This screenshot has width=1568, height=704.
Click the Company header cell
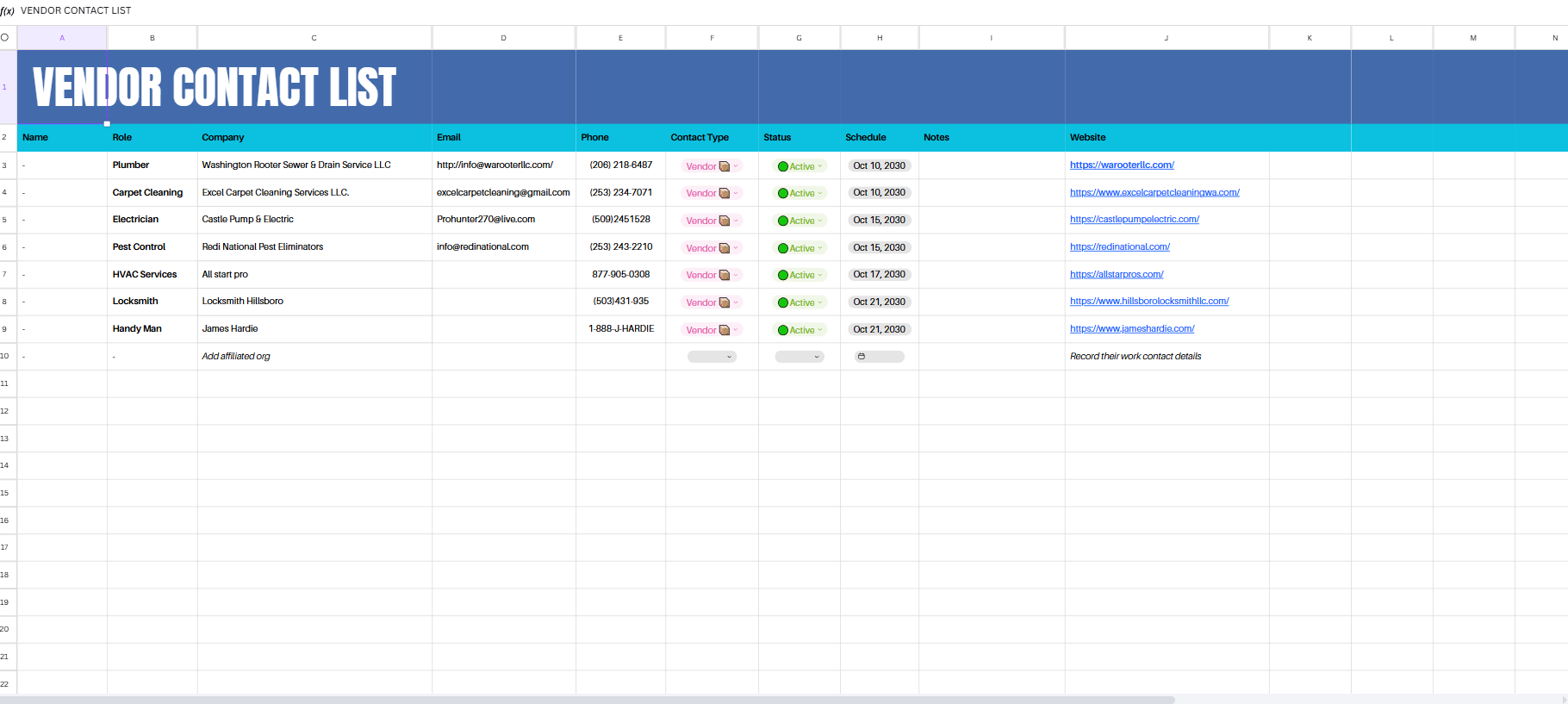(x=314, y=138)
